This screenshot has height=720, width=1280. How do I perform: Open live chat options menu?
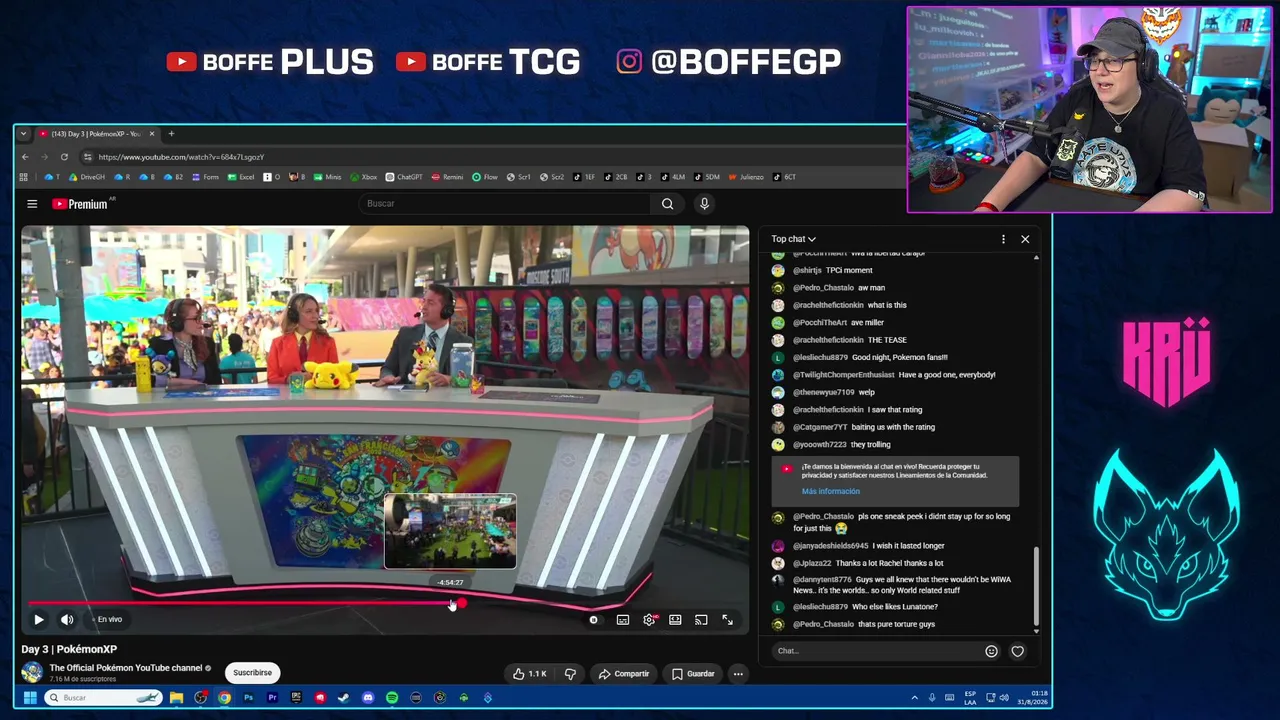(x=1003, y=239)
